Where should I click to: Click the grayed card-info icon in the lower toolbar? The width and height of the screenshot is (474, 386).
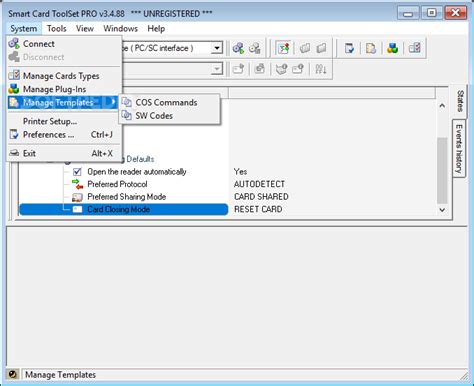point(298,69)
